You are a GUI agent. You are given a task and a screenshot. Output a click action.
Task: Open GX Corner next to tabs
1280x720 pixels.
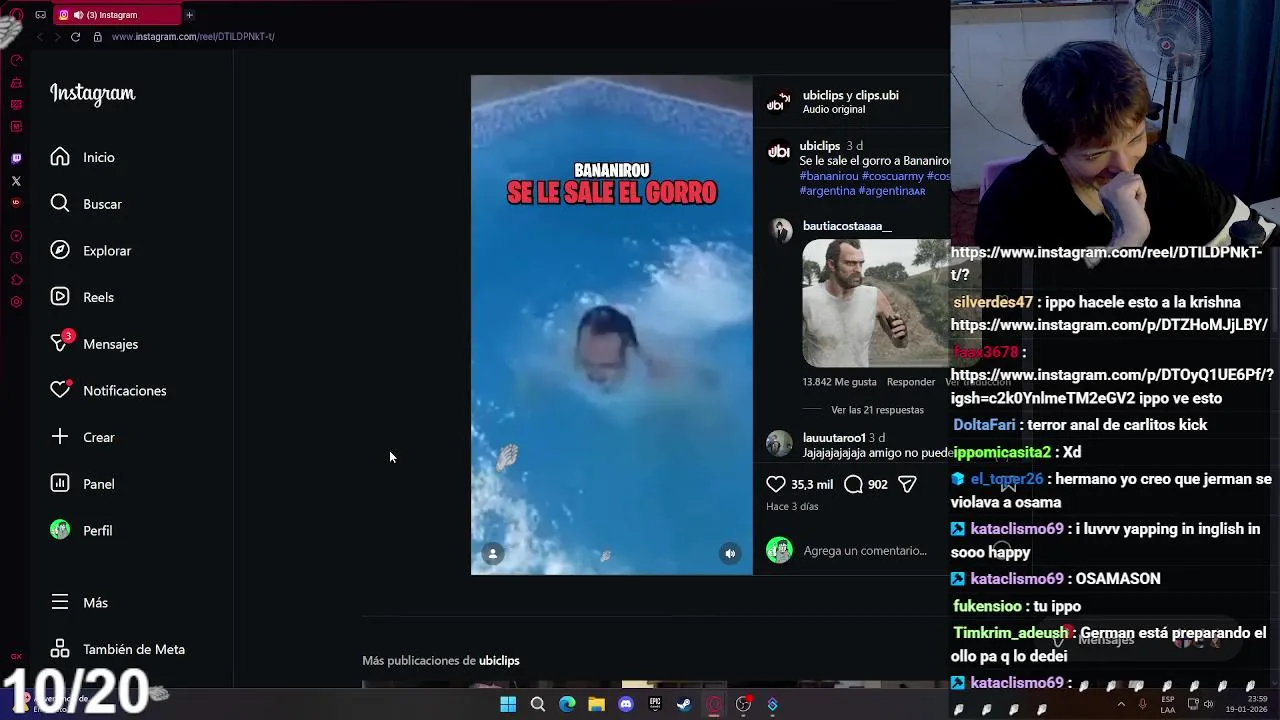40,15
